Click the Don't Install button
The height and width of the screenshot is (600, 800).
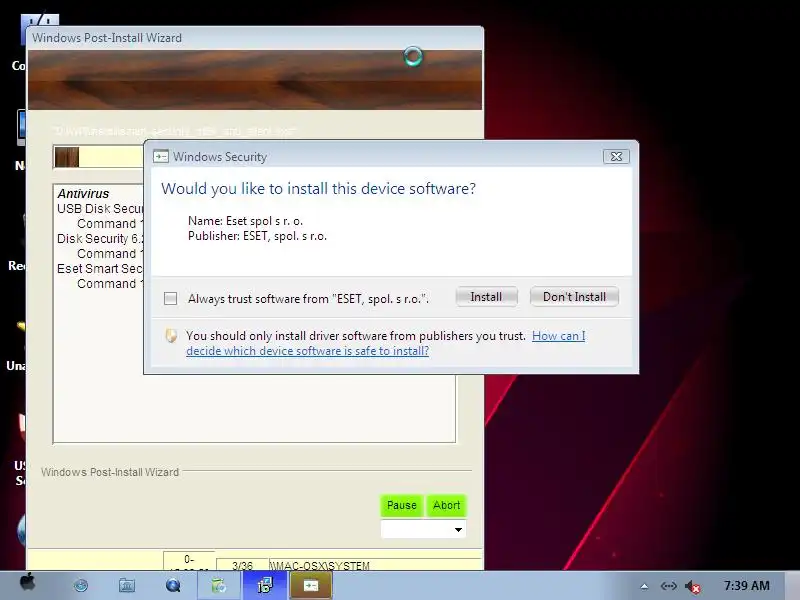point(574,296)
